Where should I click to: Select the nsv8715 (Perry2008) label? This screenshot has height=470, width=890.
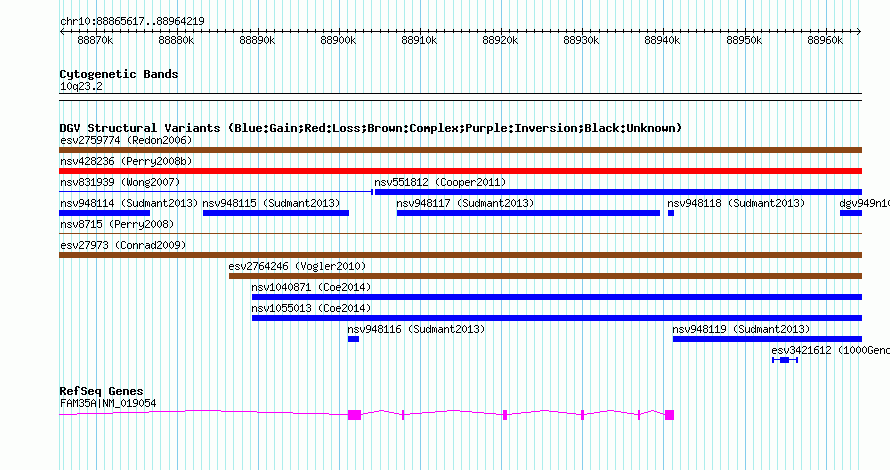tap(117, 224)
